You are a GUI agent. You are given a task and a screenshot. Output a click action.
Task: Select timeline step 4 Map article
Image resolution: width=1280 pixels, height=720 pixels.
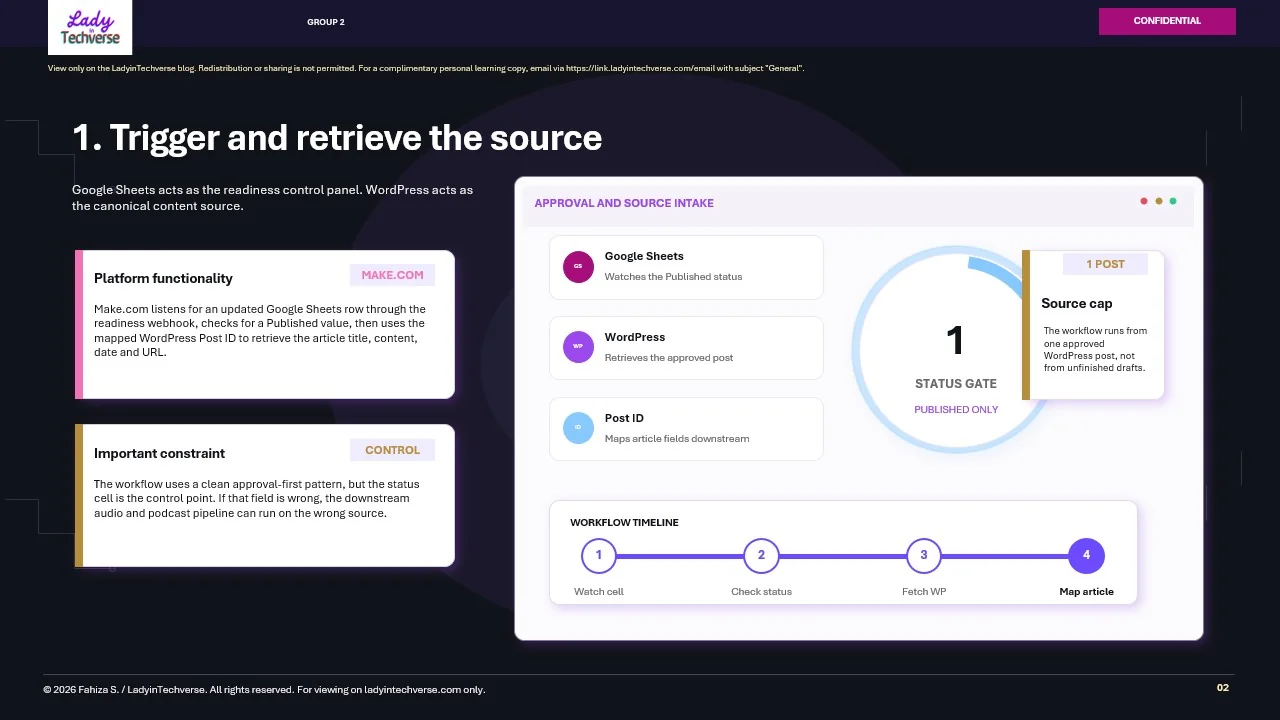[1086, 555]
